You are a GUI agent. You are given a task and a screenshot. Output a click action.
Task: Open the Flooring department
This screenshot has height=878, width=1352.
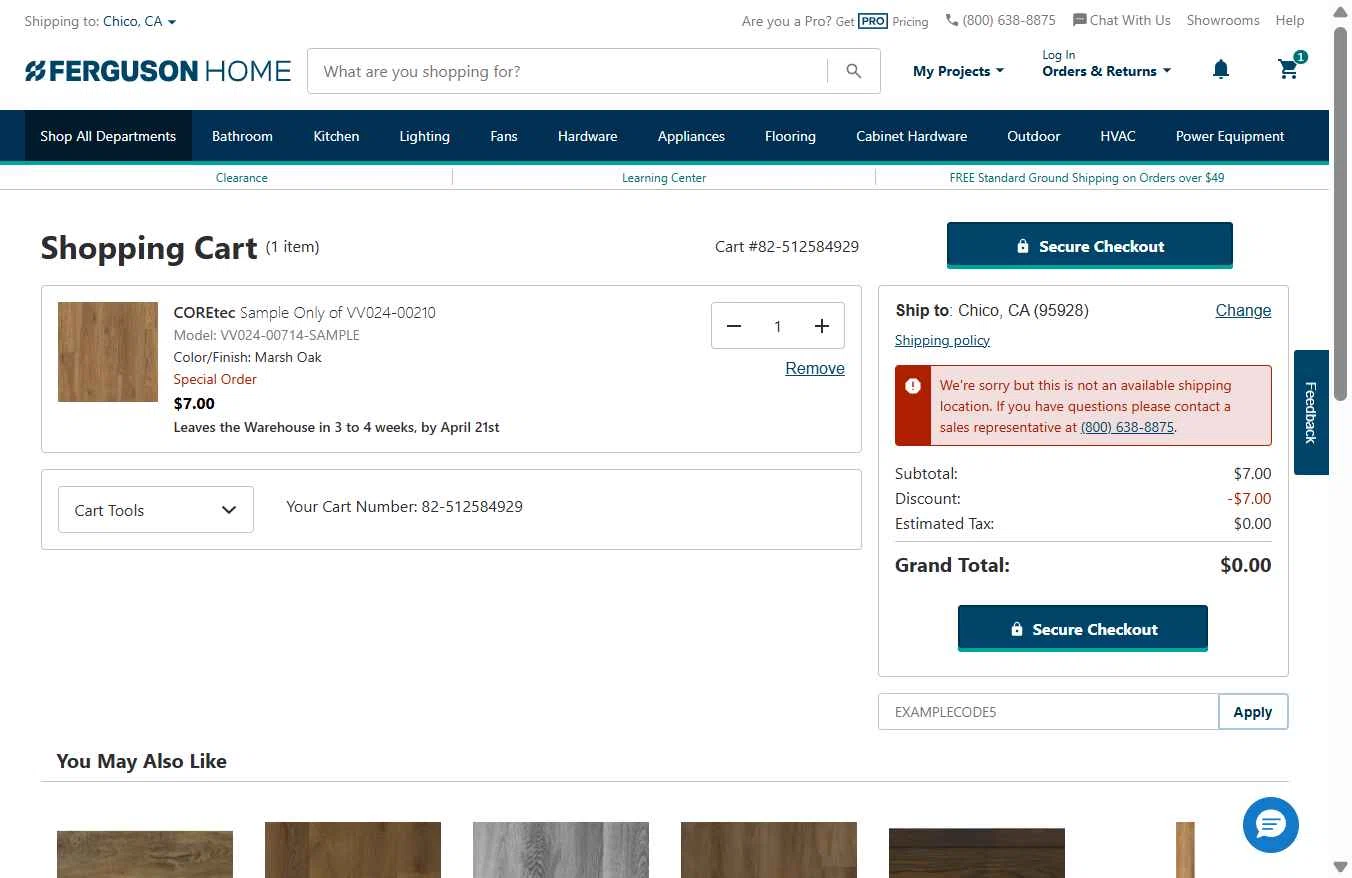point(790,136)
